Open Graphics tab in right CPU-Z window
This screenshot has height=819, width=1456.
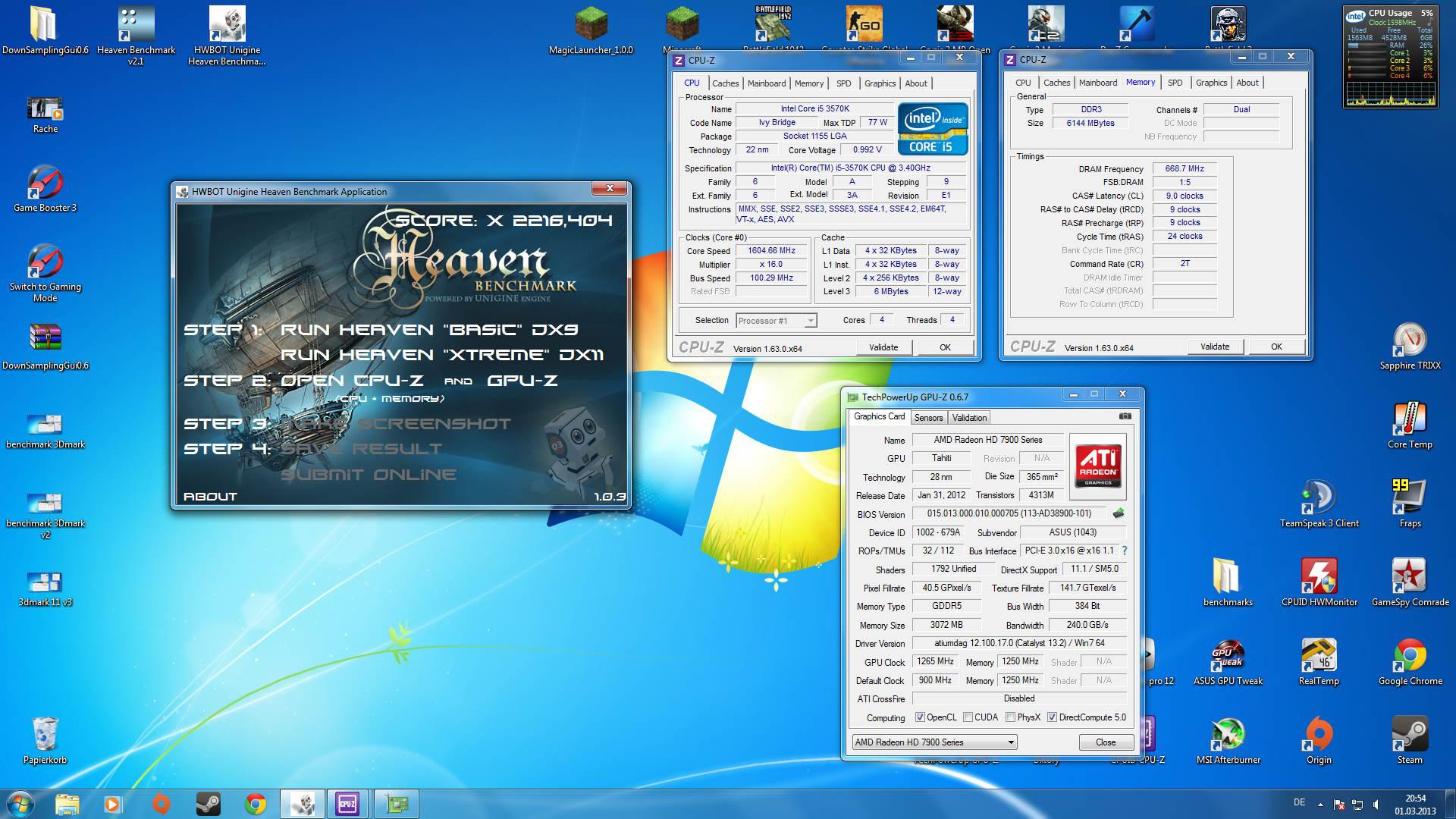(x=1211, y=83)
